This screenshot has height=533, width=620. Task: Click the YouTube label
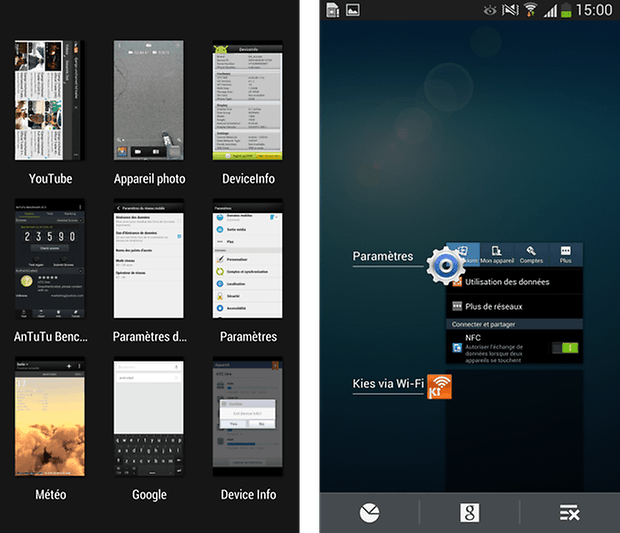click(50, 179)
